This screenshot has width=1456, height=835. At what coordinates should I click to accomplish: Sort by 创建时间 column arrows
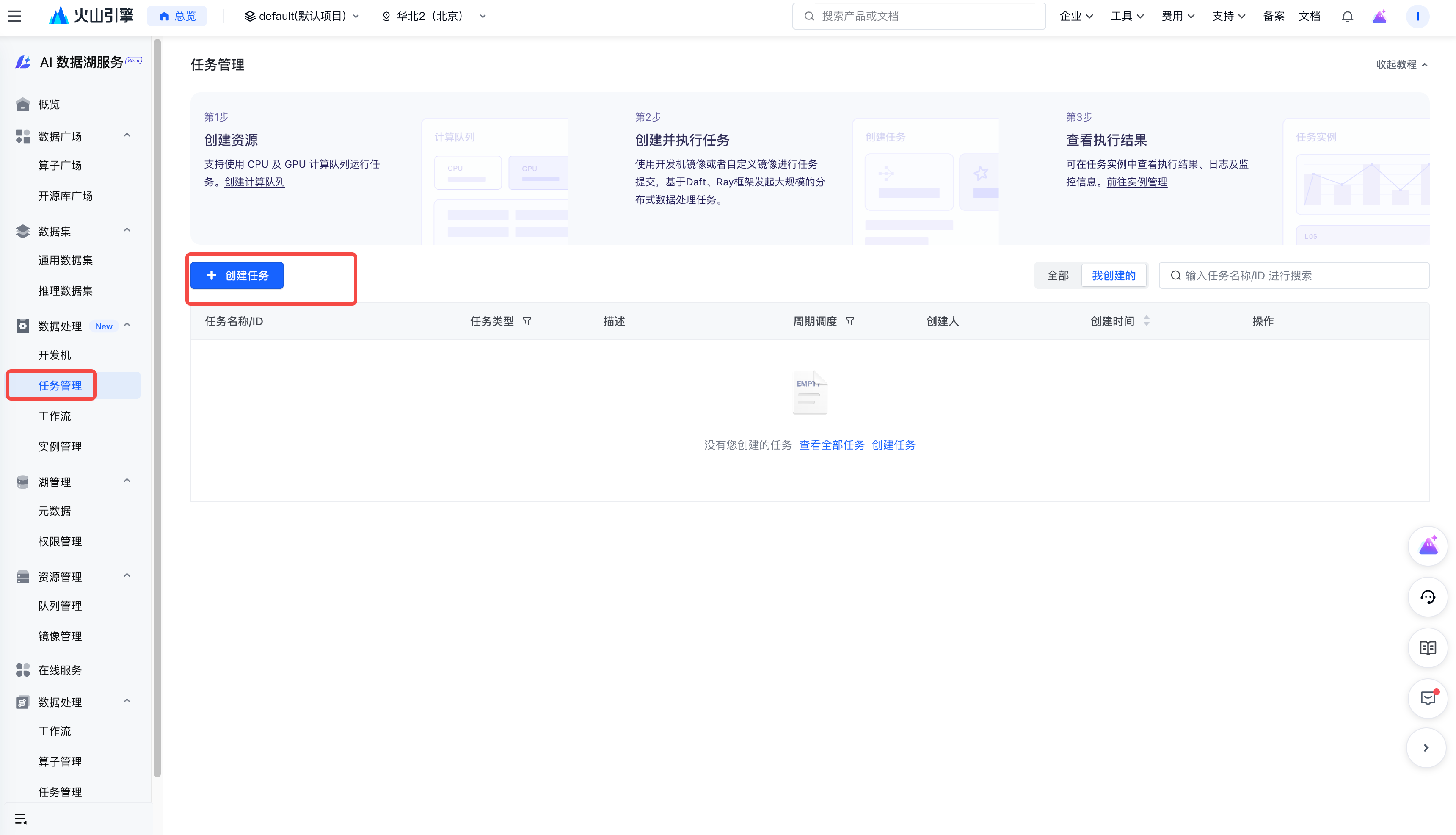1147,321
